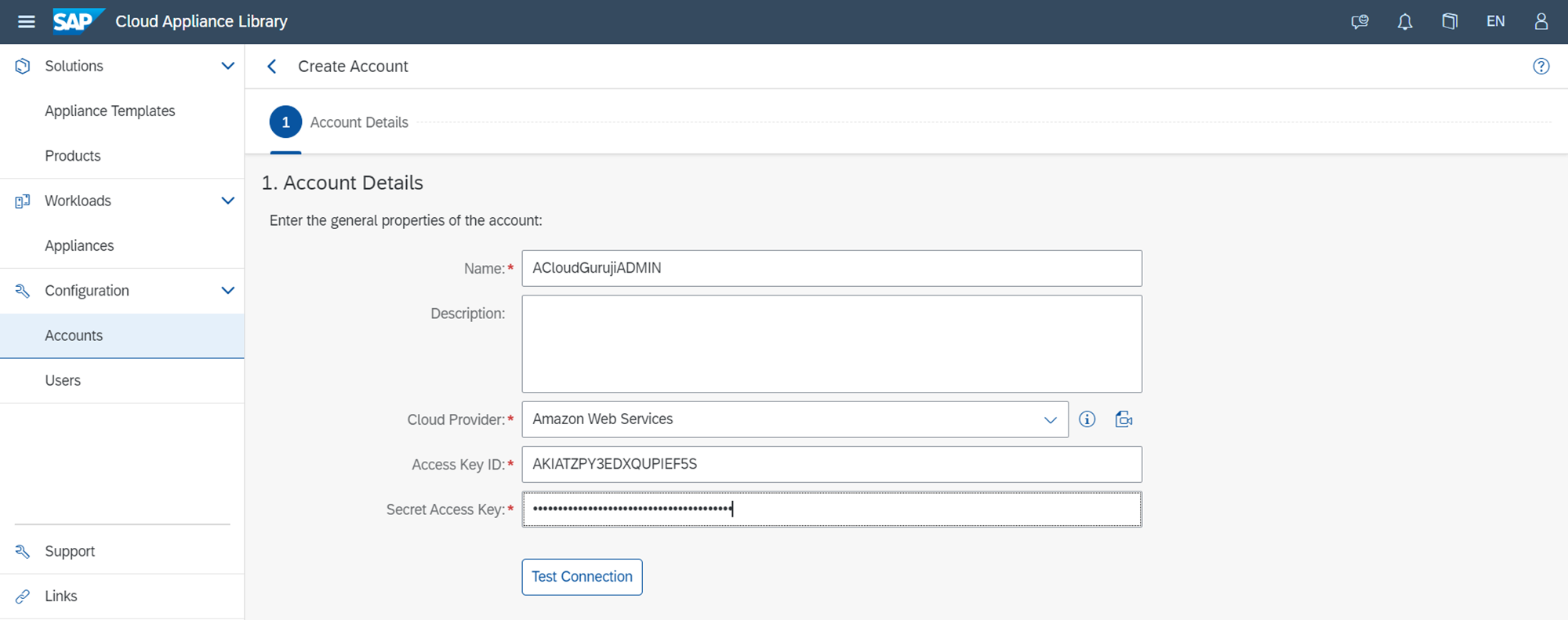Select step 1 Account Details in wizard
This screenshot has width=1568, height=620.
click(x=285, y=122)
